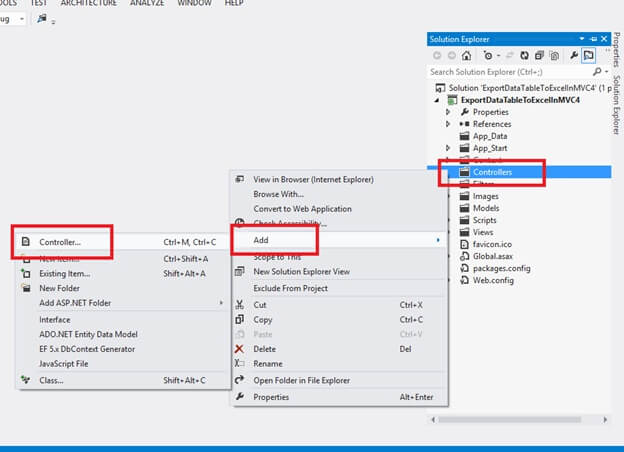624x452 pixels.
Task: Click the Back arrow in Solution Explorer toolbar
Action: [437, 56]
